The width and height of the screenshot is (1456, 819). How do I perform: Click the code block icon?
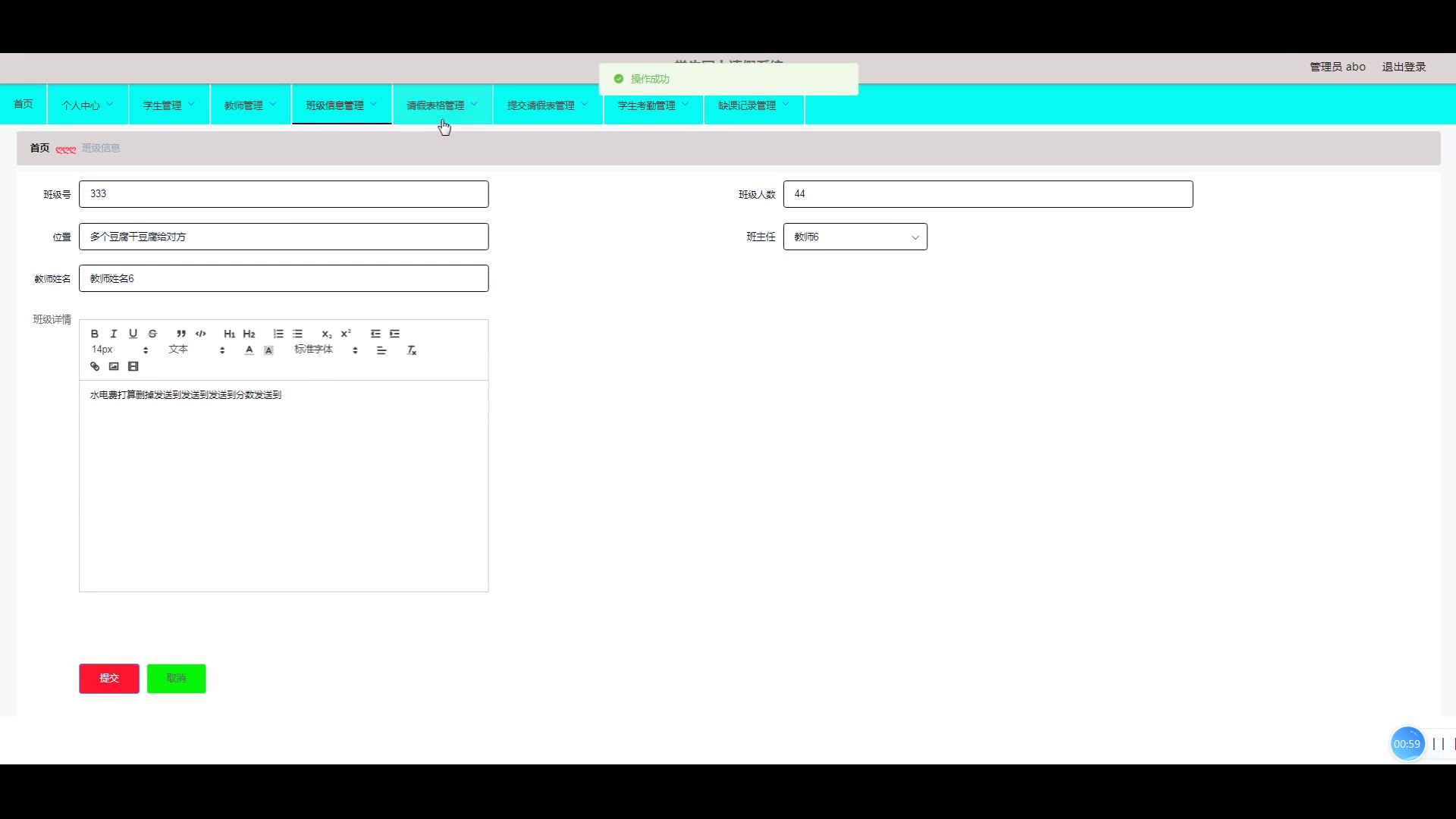[x=201, y=334]
